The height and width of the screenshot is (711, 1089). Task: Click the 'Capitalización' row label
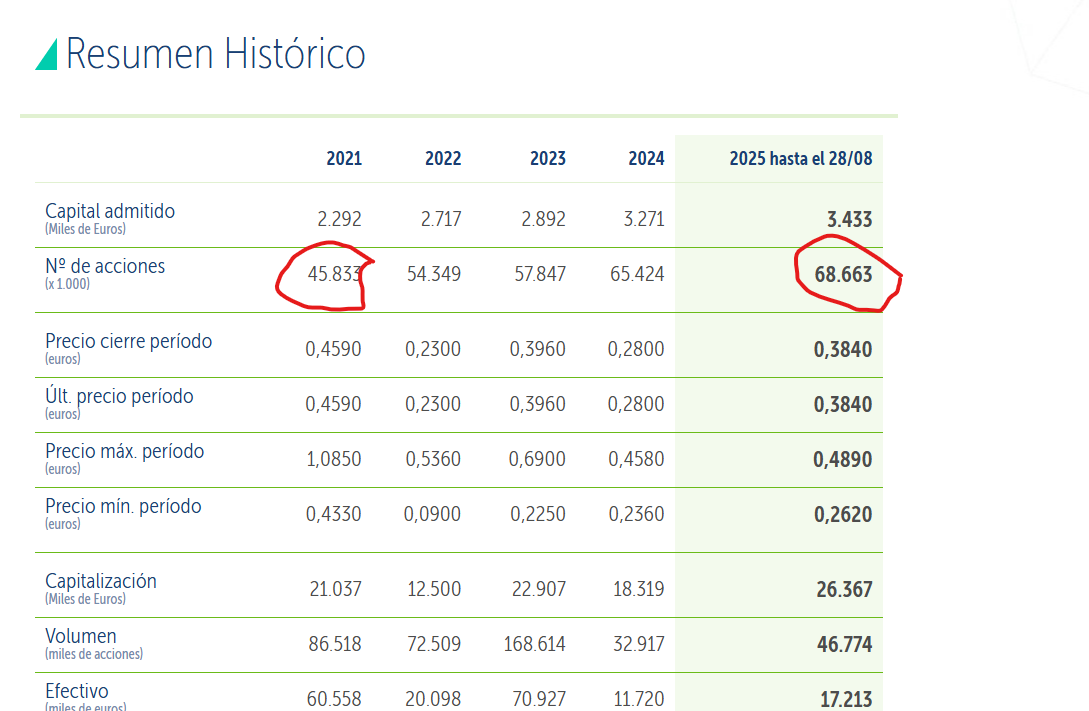click(101, 580)
